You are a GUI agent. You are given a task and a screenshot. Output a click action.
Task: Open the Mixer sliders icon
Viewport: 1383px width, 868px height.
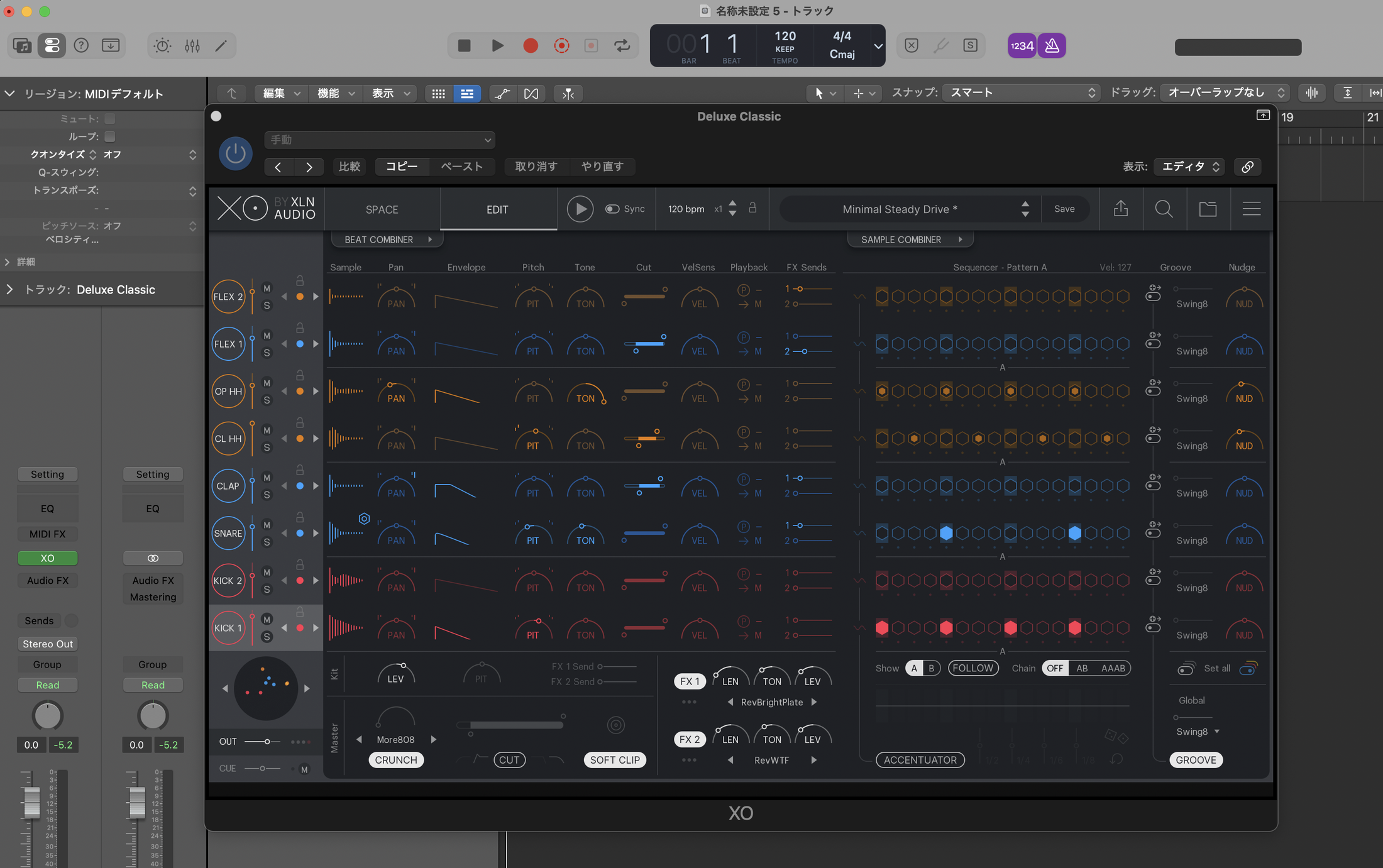coord(192,45)
